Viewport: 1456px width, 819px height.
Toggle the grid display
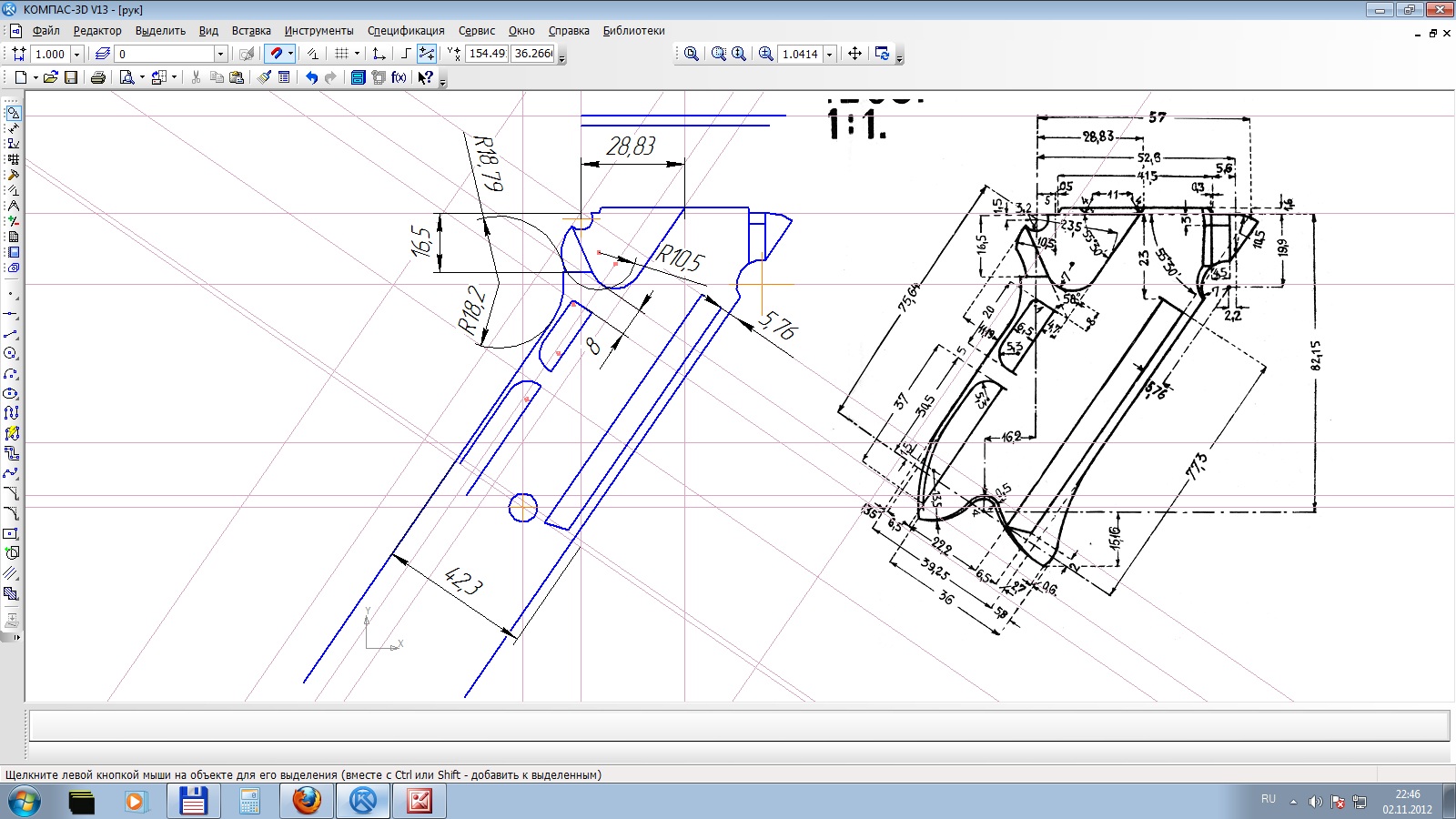(341, 54)
